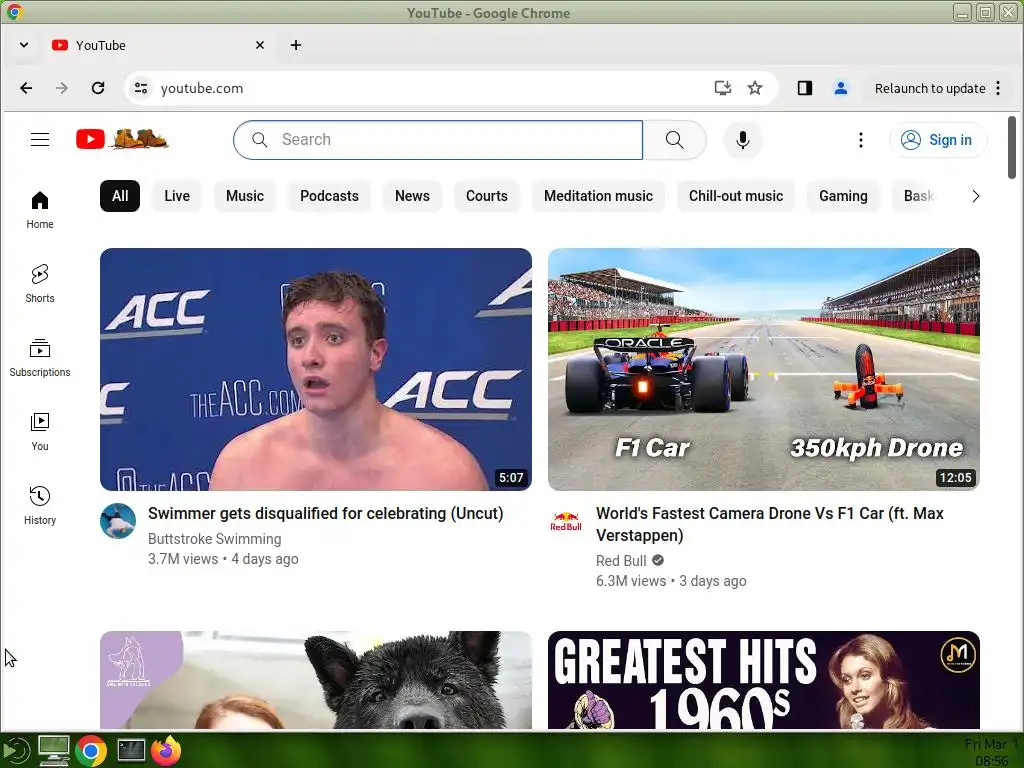Select the News filter chip
This screenshot has width=1024, height=768.
tap(412, 196)
